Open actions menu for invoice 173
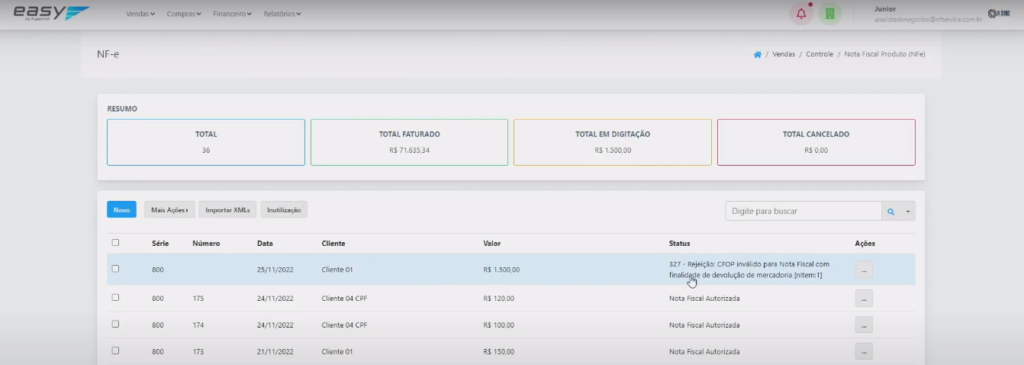 point(863,351)
